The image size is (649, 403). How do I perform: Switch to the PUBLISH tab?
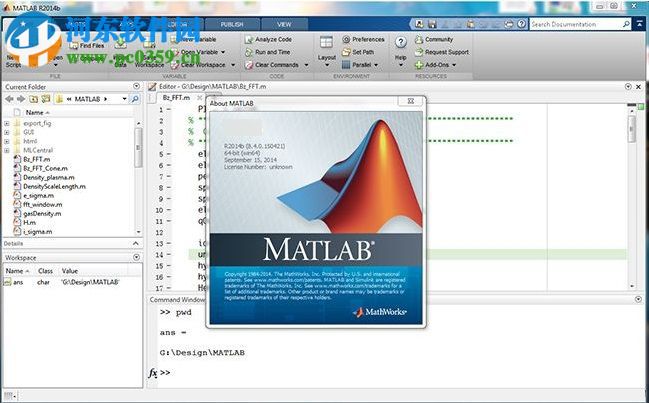click(x=232, y=24)
